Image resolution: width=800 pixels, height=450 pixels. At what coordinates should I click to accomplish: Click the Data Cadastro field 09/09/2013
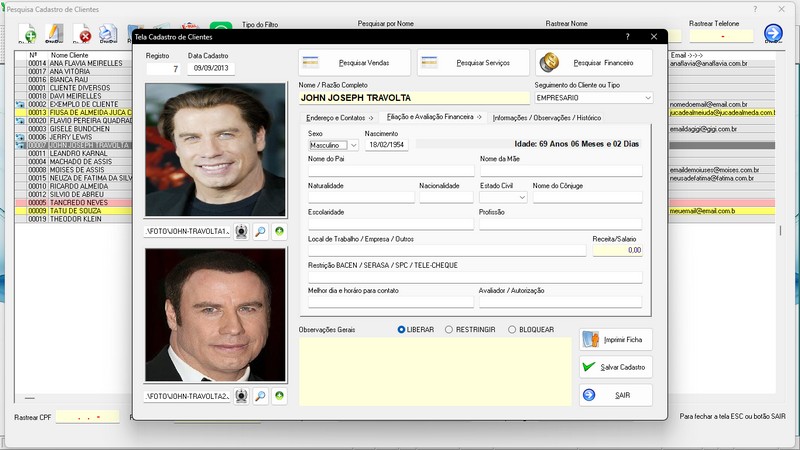coord(211,68)
